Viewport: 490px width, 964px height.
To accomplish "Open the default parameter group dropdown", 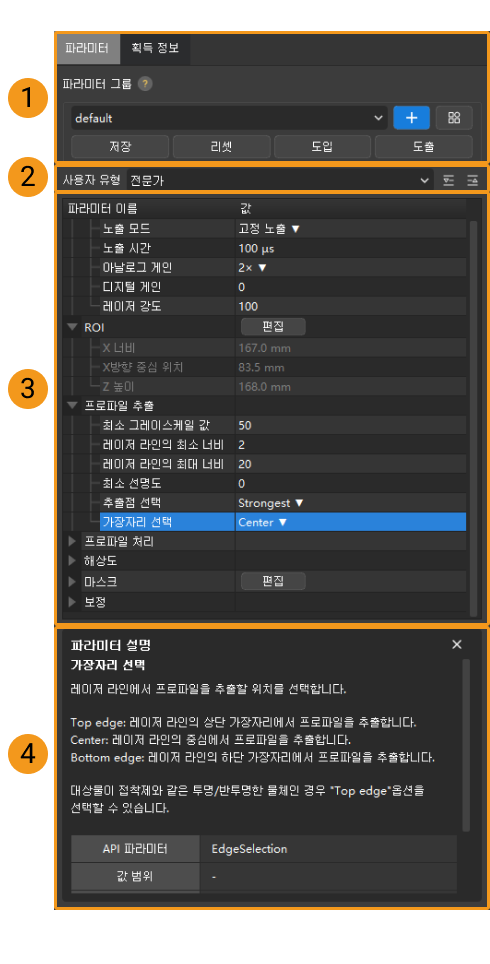I will coord(229,118).
